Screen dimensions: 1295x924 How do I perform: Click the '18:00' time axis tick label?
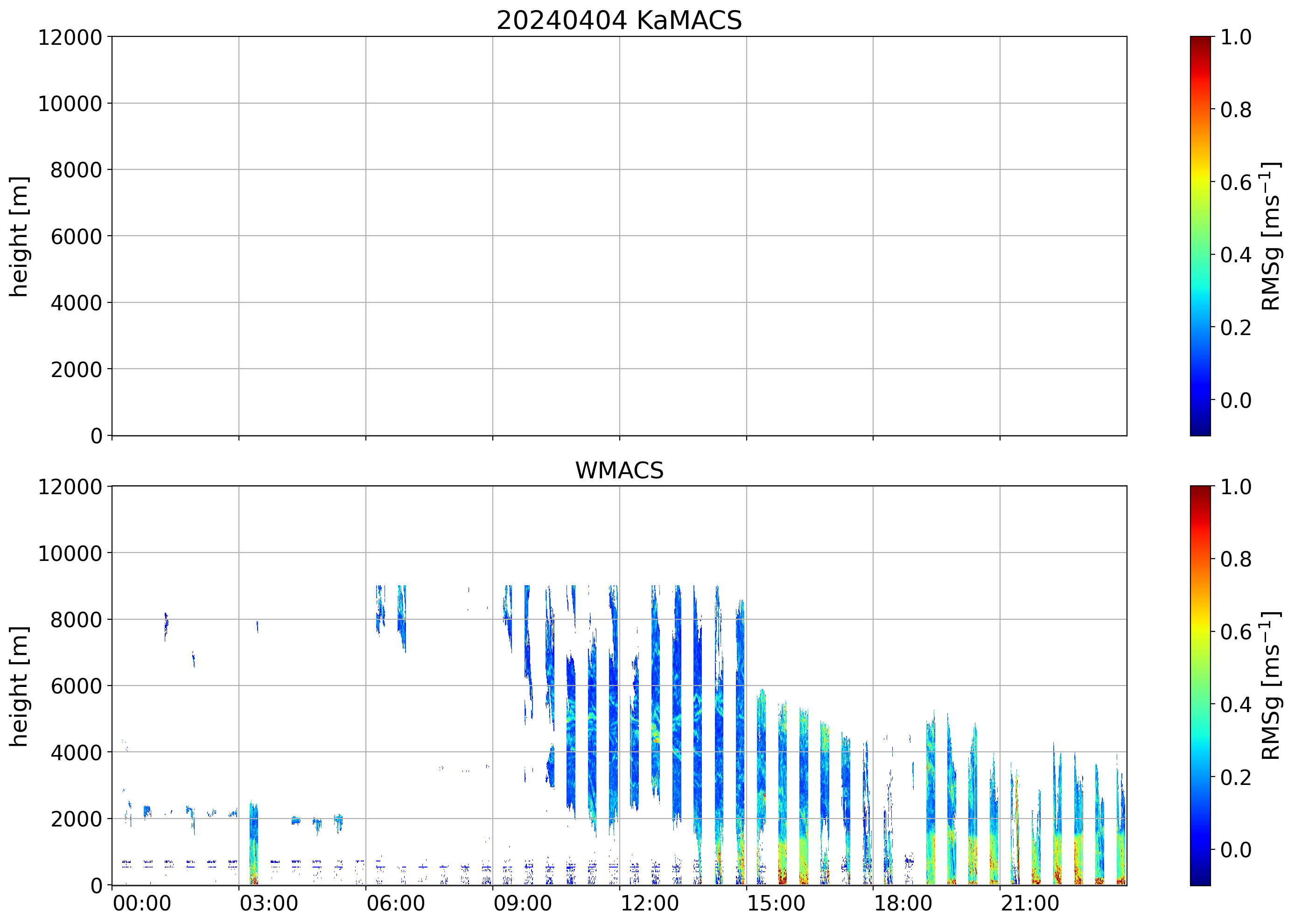(x=903, y=903)
